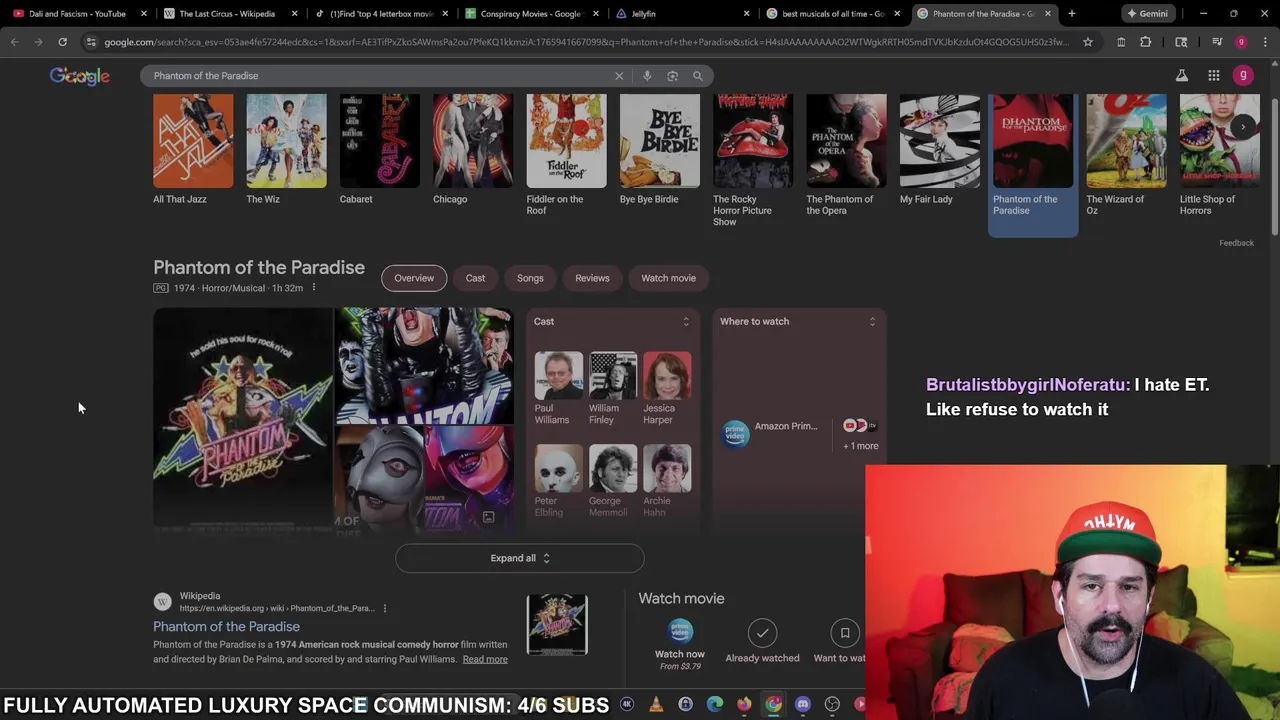
Task: Open the Chrome browser menu
Action: (1265, 42)
